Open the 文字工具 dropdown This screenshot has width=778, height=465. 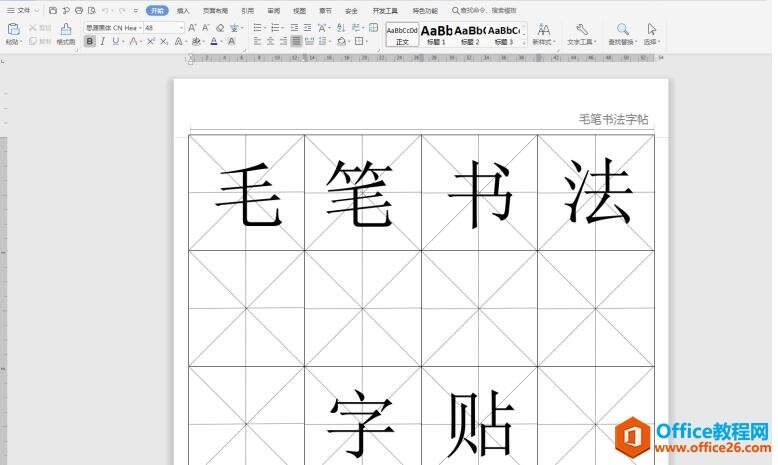coord(582,34)
